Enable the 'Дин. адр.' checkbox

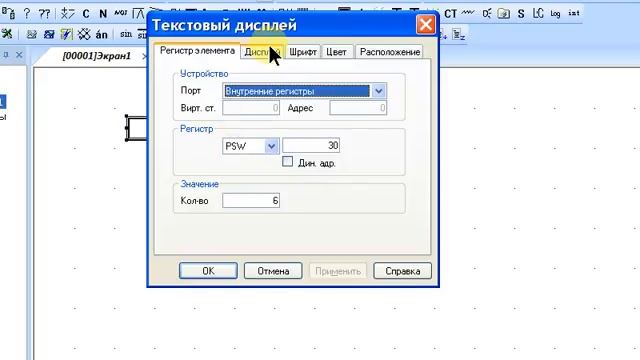pyautogui.click(x=287, y=162)
